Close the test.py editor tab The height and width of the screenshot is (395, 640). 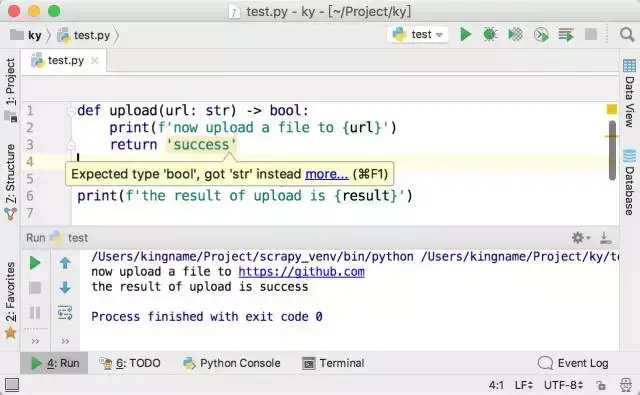click(95, 60)
